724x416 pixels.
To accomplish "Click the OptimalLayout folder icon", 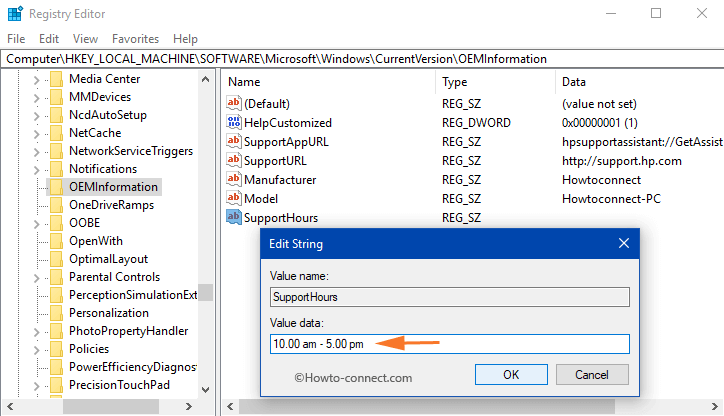I will 56,259.
